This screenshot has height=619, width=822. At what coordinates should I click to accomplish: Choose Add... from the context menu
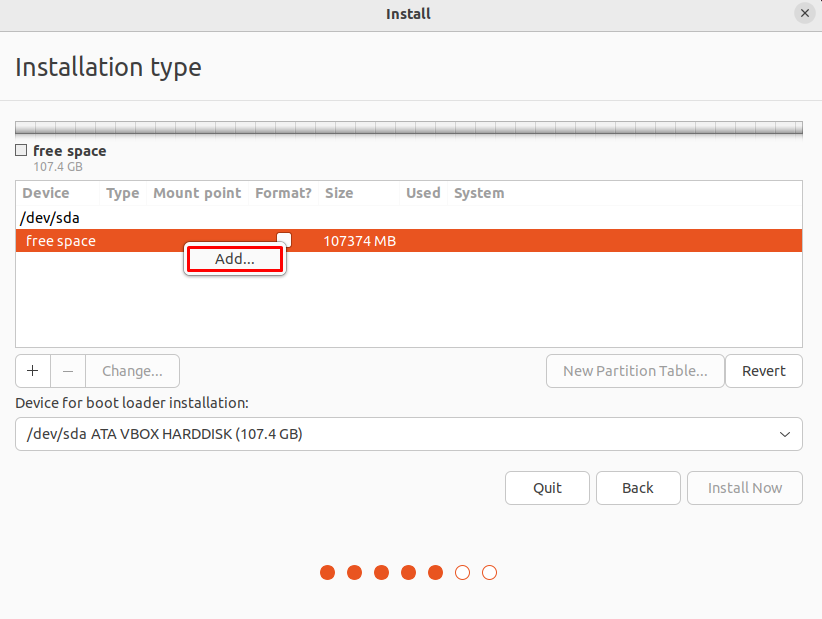[235, 259]
